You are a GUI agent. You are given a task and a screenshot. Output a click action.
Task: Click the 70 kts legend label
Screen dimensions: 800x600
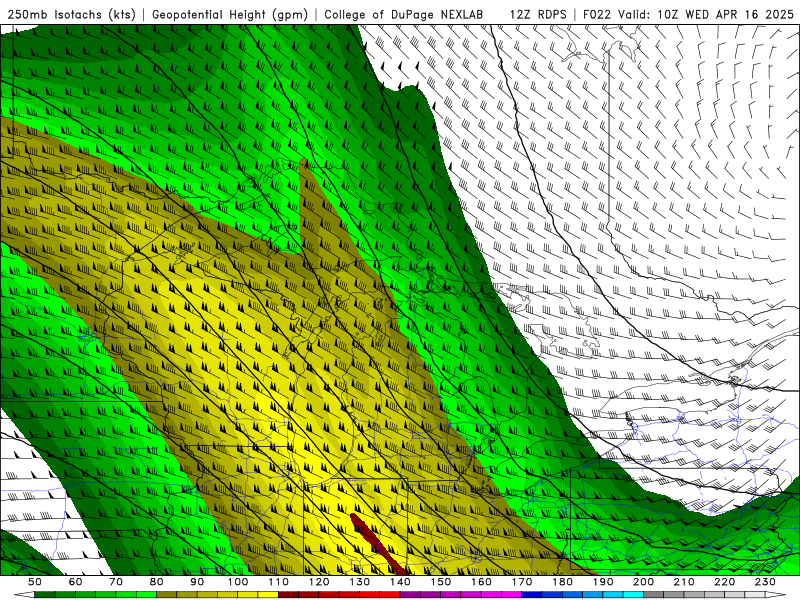[x=116, y=582]
